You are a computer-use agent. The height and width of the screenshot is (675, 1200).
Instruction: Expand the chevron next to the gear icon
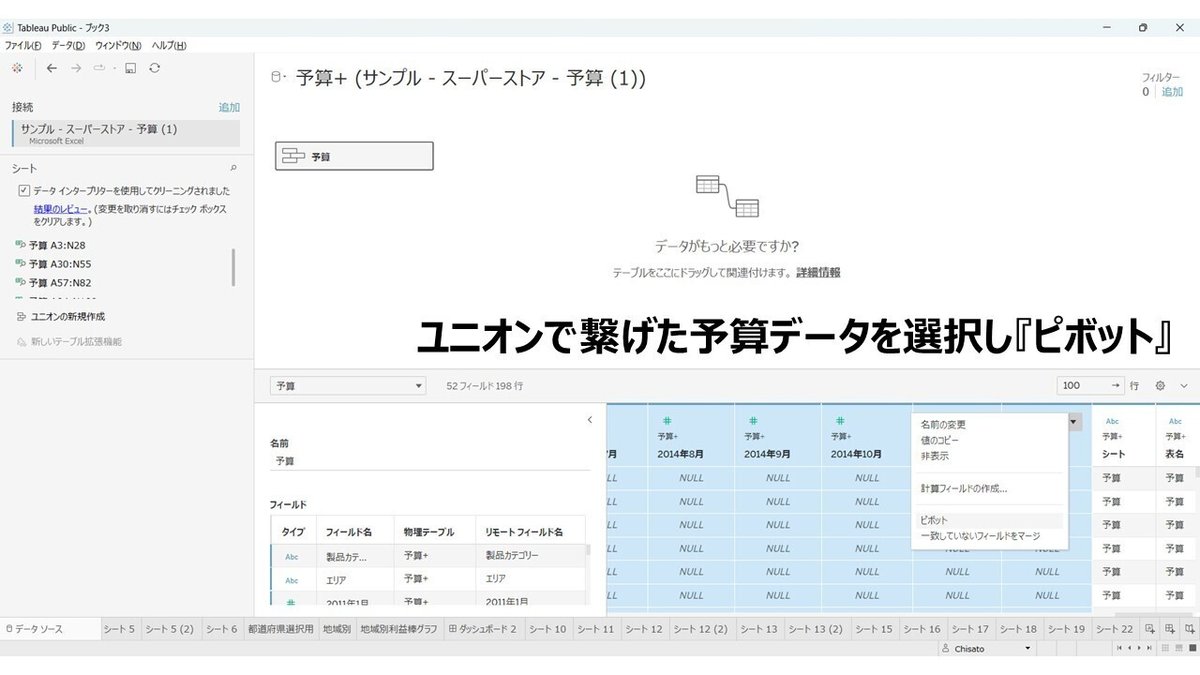(1184, 385)
